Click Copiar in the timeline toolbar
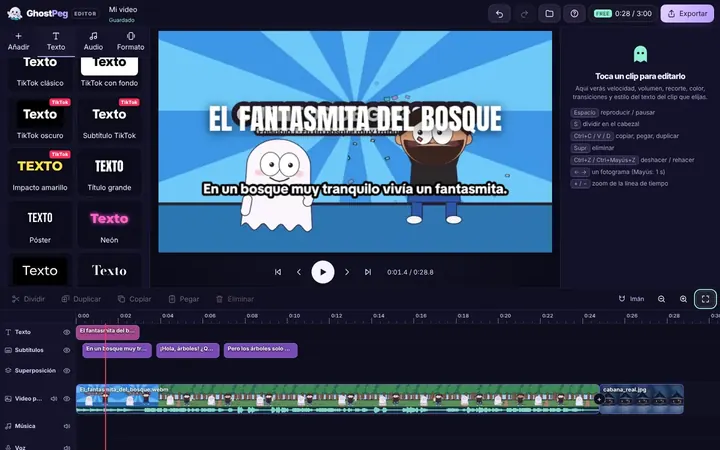This screenshot has height=450, width=720. click(x=135, y=299)
